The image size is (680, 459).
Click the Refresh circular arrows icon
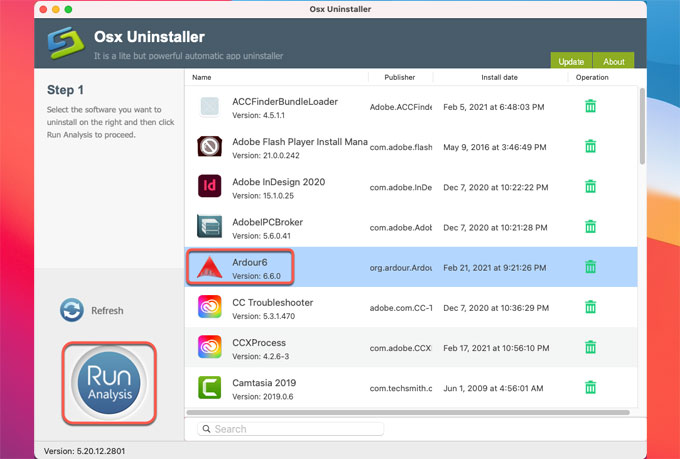(x=72, y=310)
